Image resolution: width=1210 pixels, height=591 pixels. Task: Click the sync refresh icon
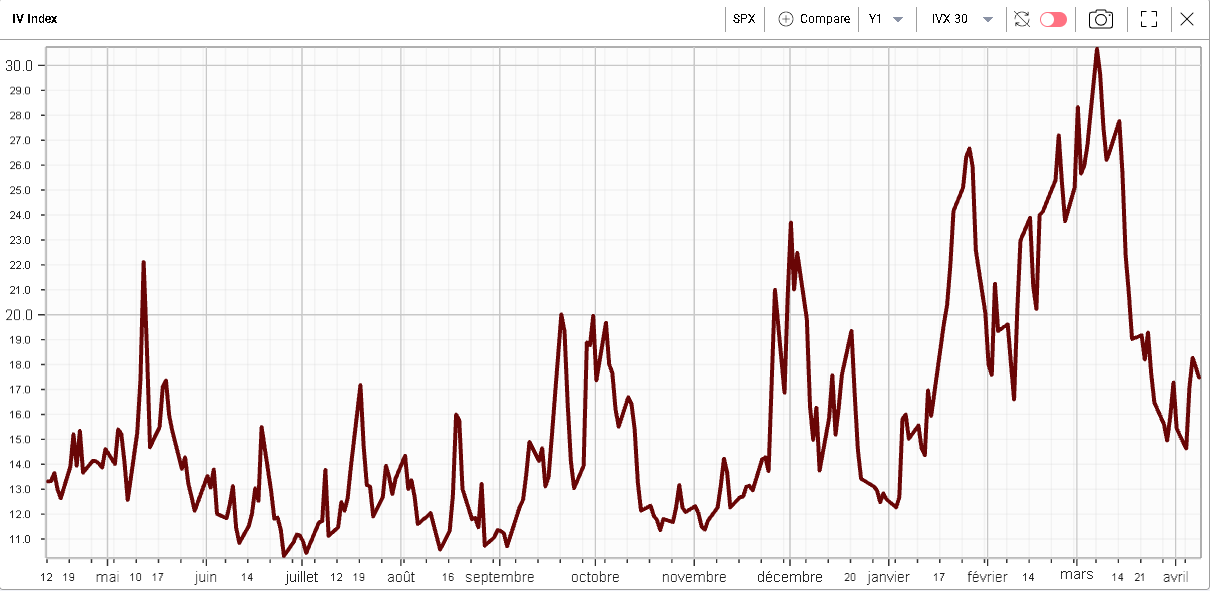click(1021, 19)
